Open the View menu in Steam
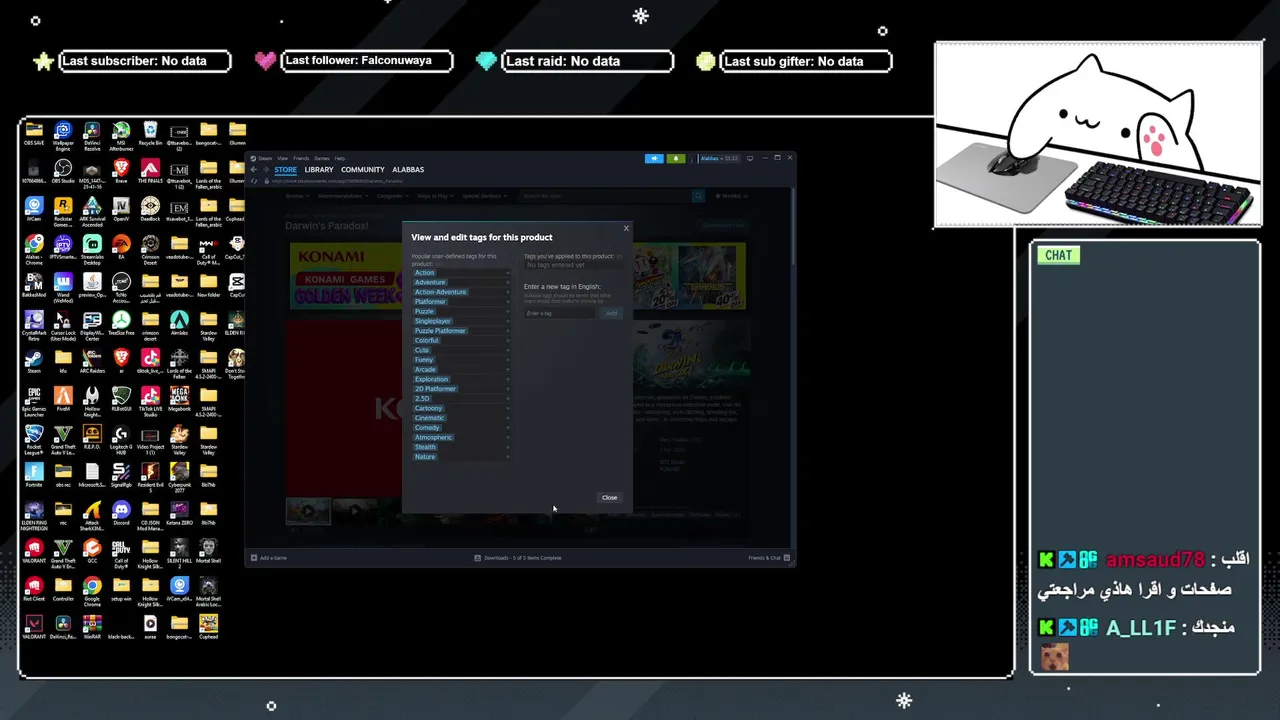Image resolution: width=1280 pixels, height=720 pixels. [283, 158]
